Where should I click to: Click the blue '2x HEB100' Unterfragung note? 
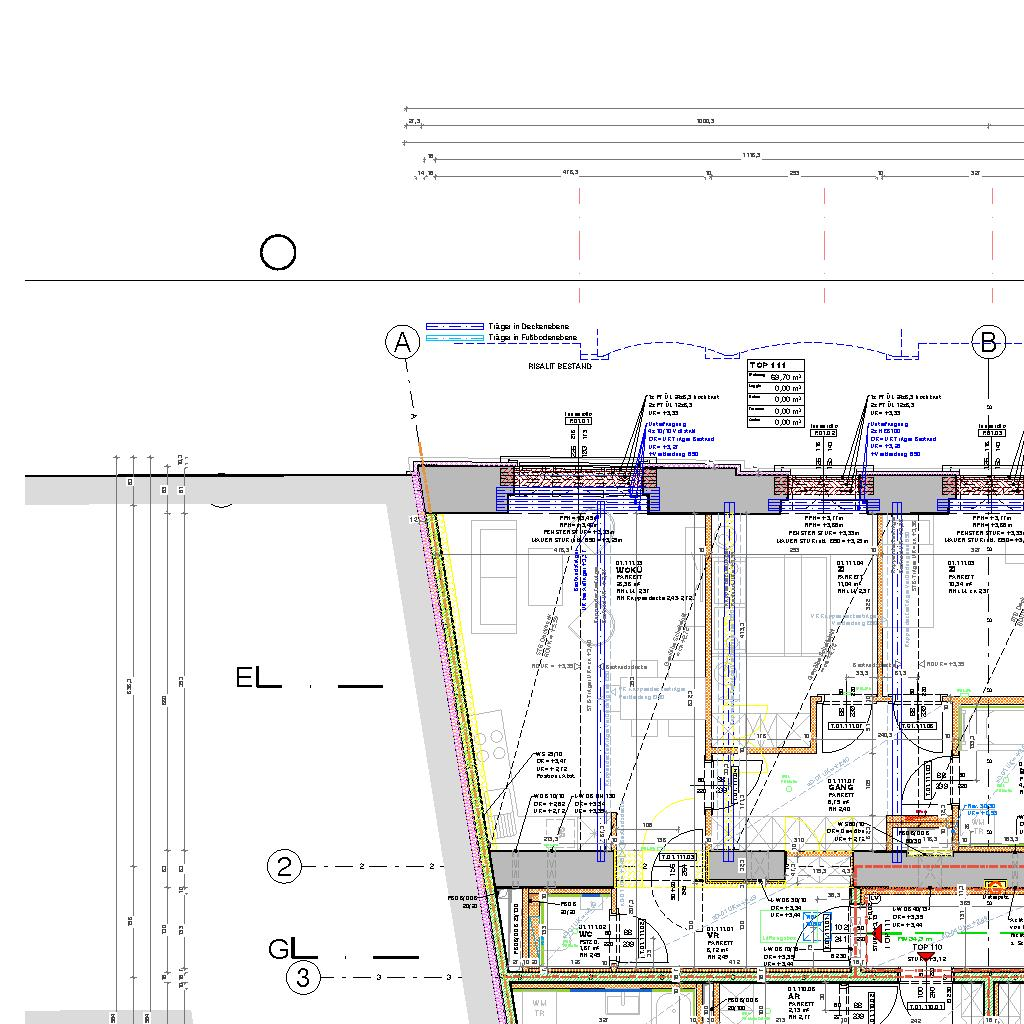tap(885, 431)
